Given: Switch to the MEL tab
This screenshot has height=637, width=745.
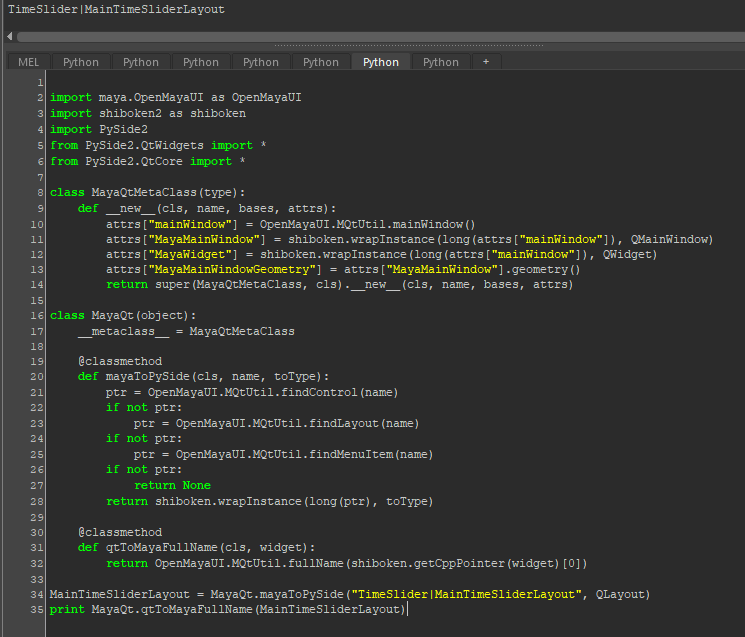Looking at the screenshot, I should (28, 62).
